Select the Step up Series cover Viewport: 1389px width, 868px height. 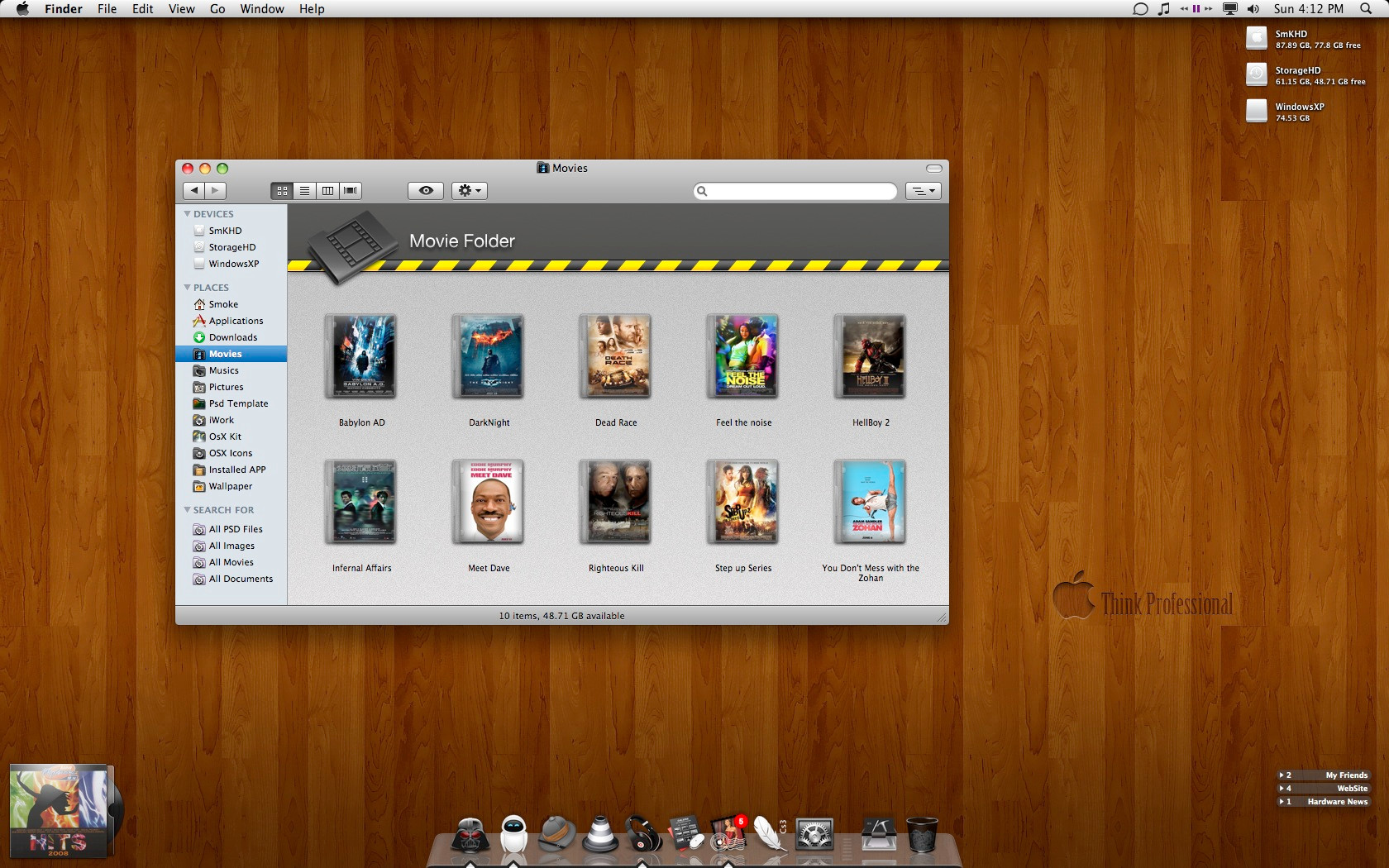click(743, 502)
